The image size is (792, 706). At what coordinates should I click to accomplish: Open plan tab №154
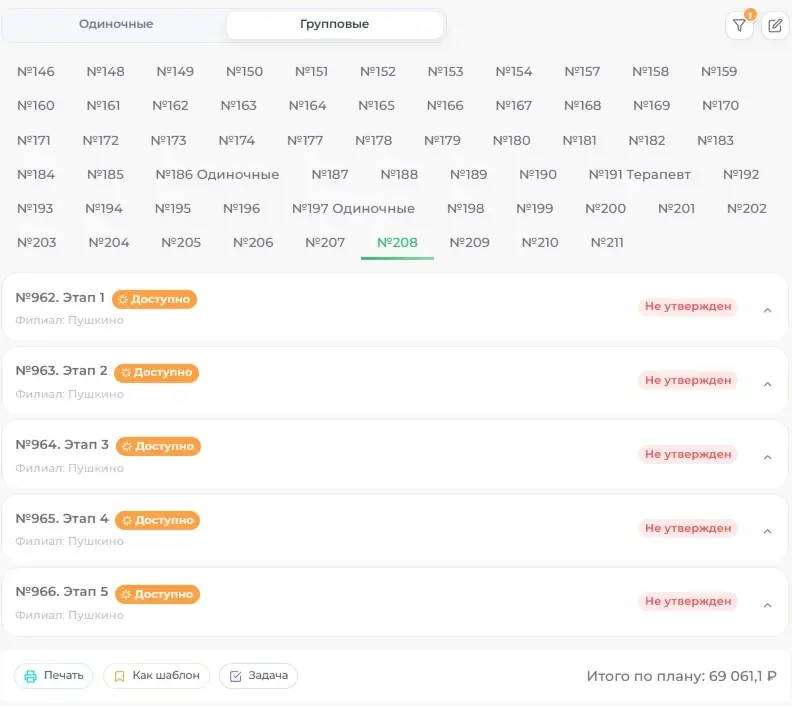coord(514,71)
